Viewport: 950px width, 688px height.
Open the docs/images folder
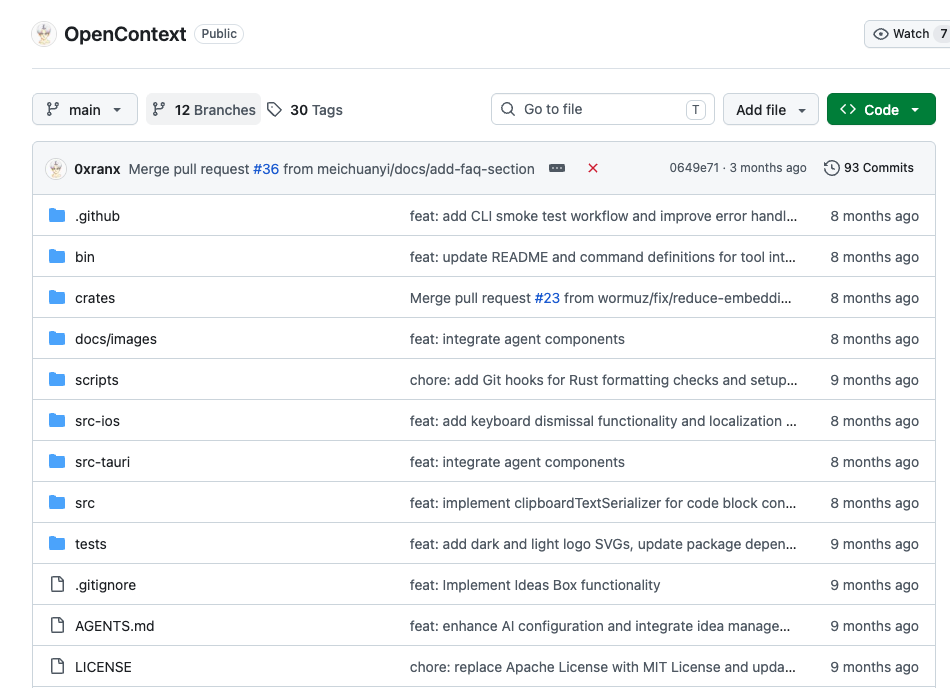pos(116,339)
